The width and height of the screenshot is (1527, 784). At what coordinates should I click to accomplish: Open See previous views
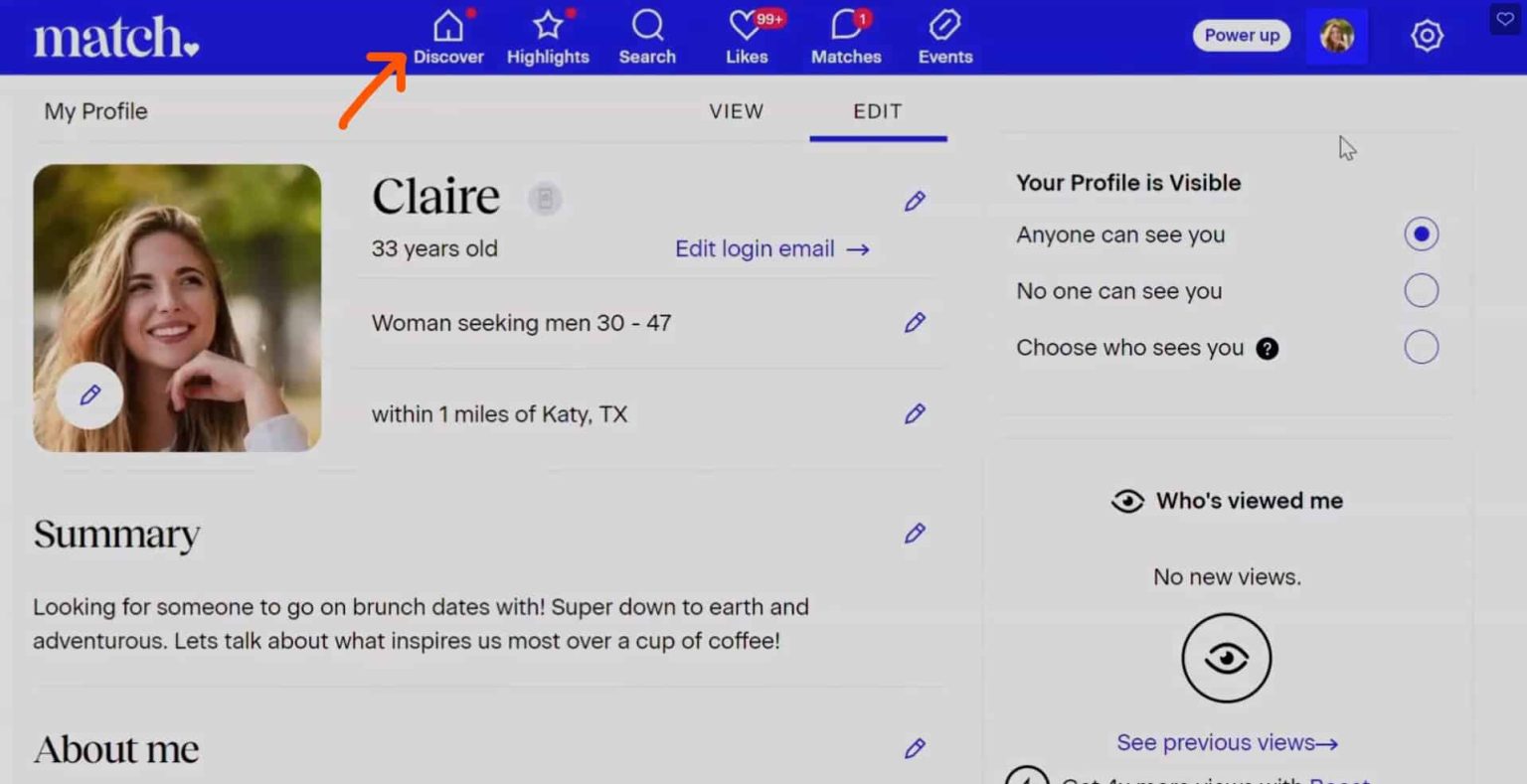click(x=1227, y=742)
